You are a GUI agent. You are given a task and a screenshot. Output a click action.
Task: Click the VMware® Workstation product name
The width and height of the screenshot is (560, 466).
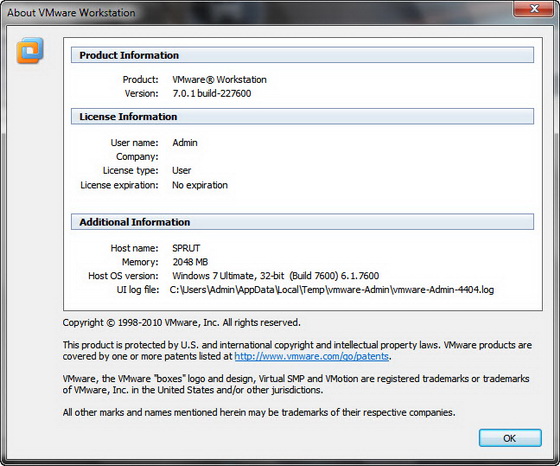pos(219,79)
